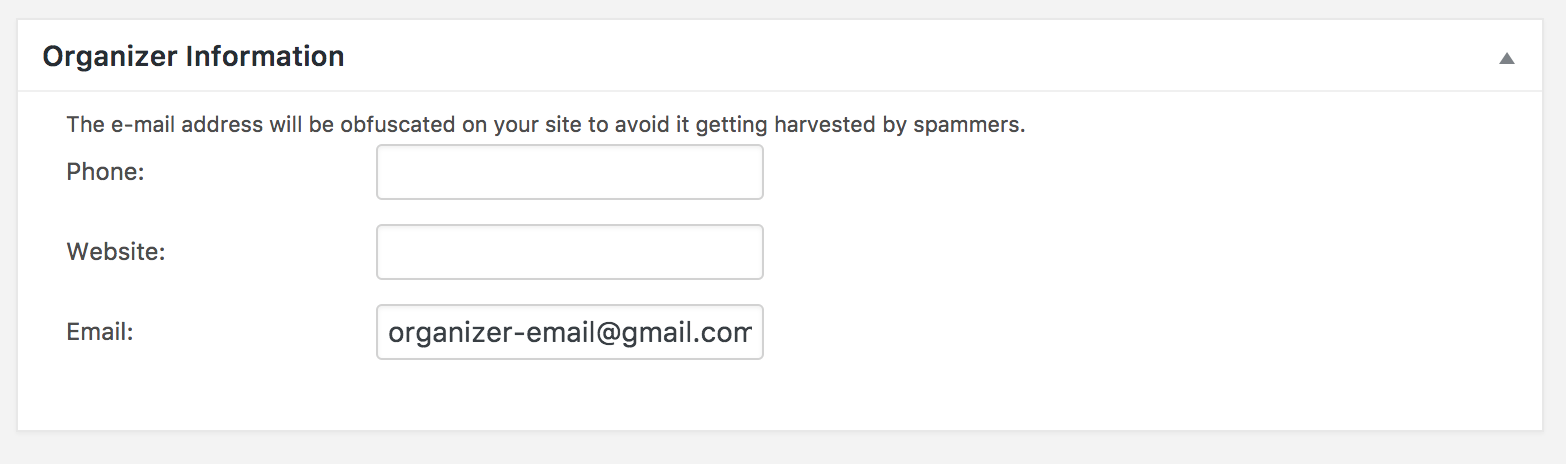Click the Phone input field
This screenshot has height=464, width=1566.
(x=569, y=172)
